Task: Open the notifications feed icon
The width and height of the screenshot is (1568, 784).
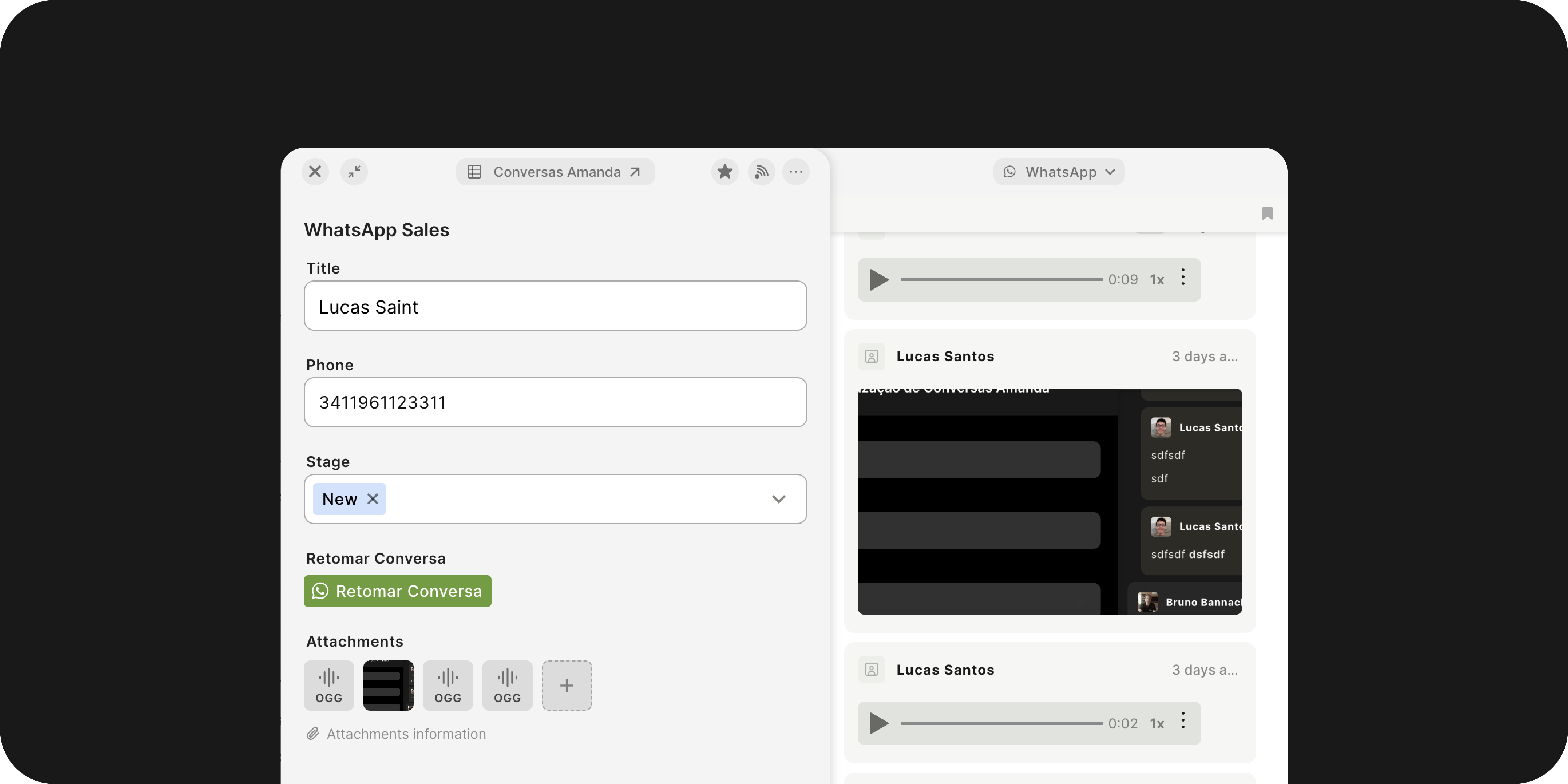Action: (x=761, y=172)
